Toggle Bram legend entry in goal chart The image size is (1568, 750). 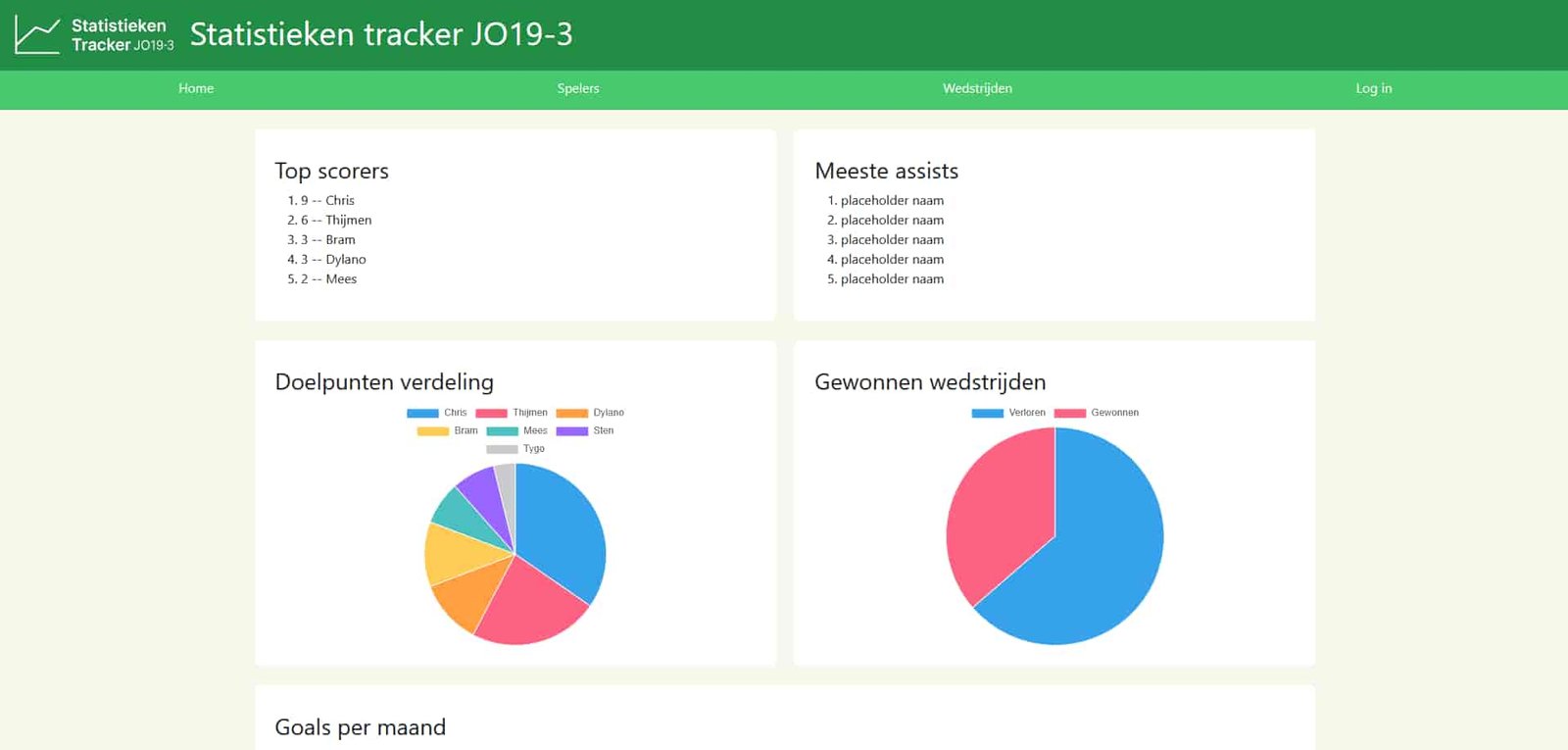[x=448, y=430]
